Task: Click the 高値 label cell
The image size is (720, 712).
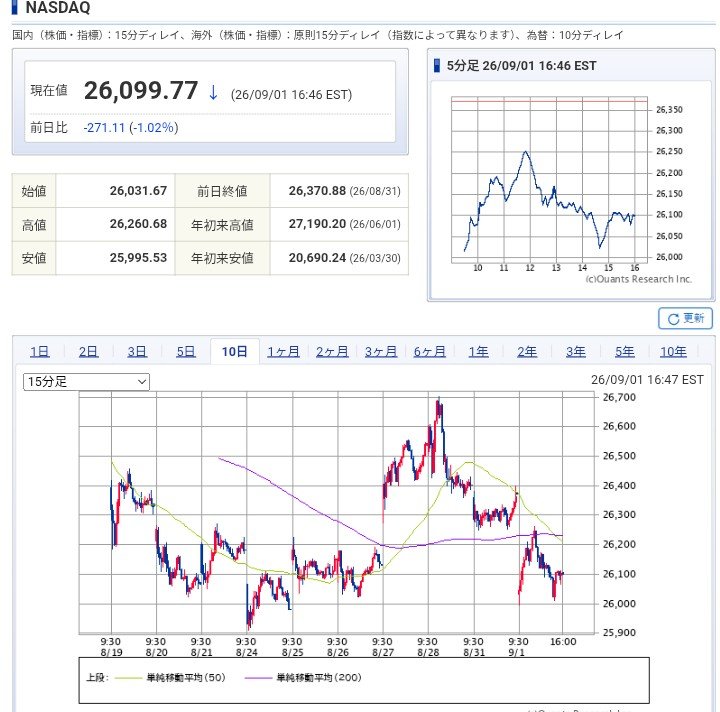Action: (34, 224)
